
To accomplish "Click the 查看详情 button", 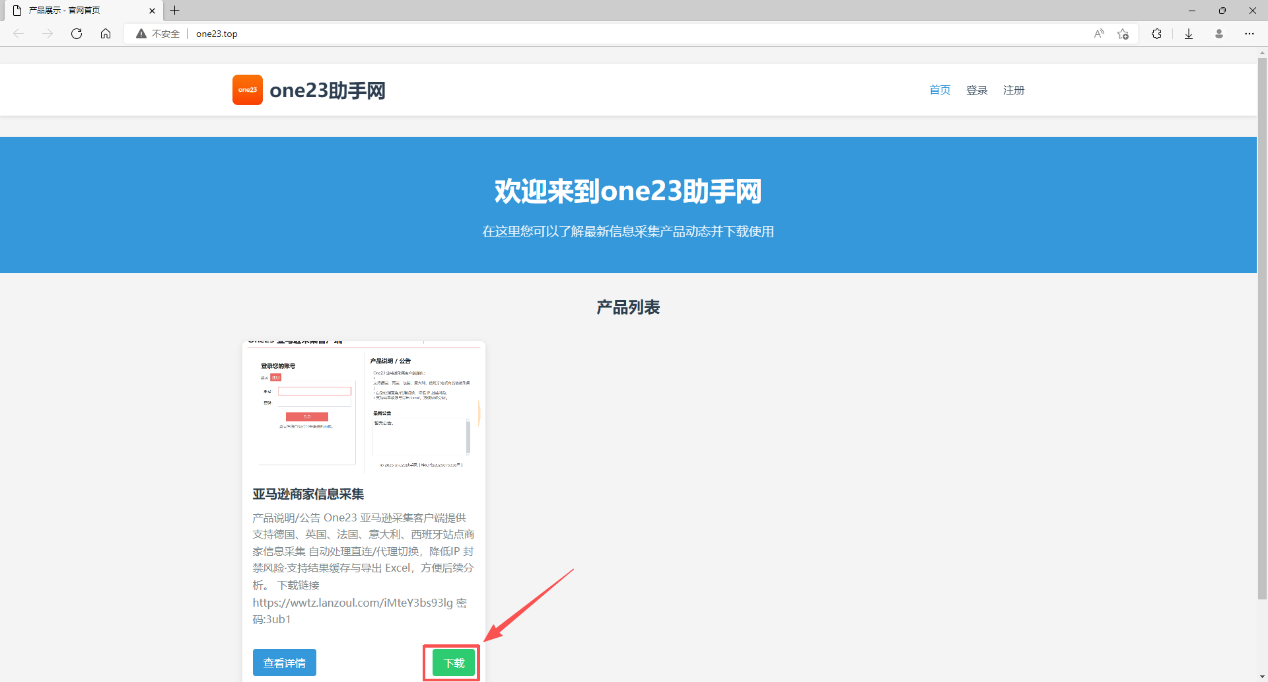I will click(x=283, y=662).
